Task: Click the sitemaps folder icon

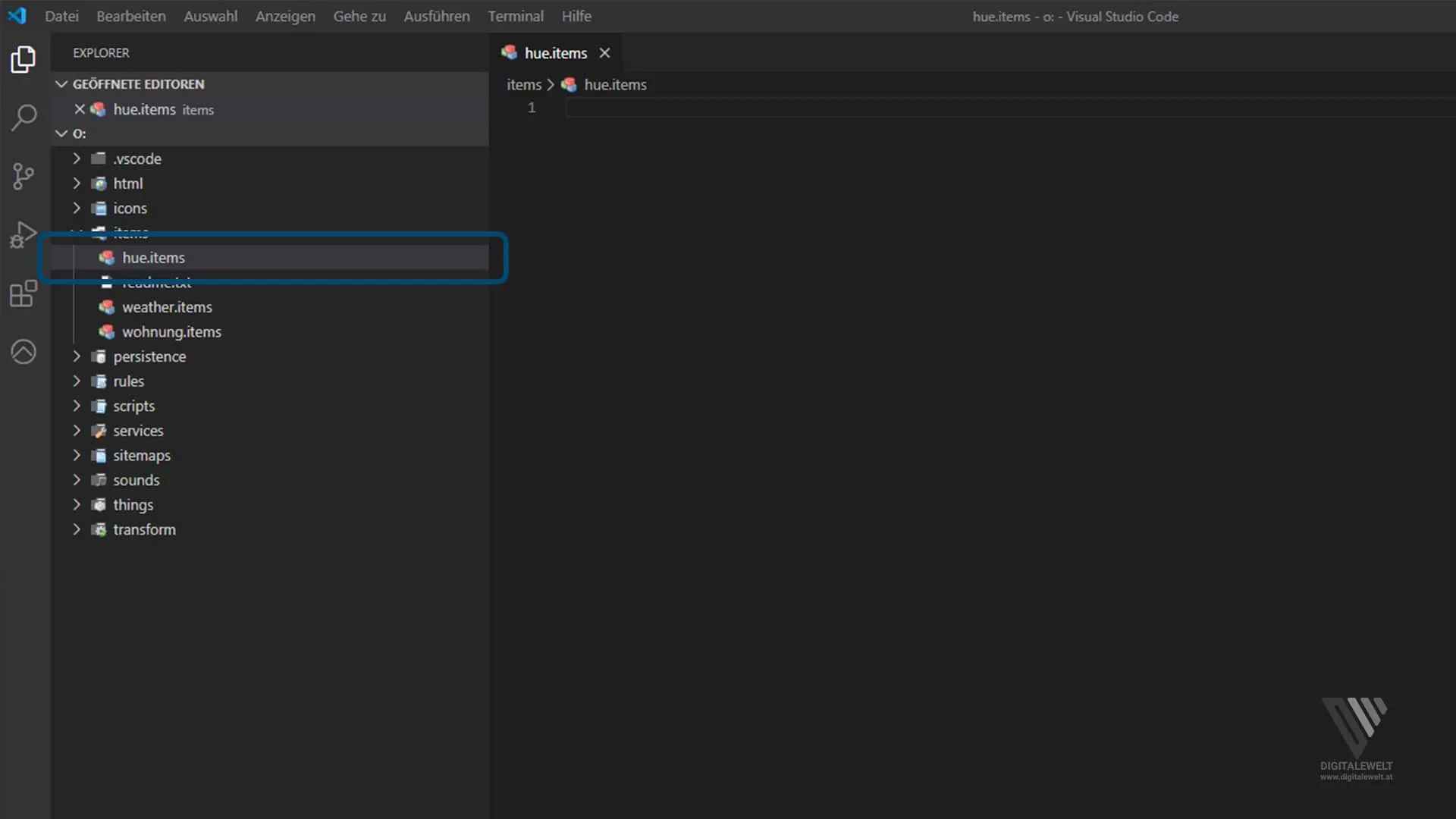Action: click(x=99, y=455)
